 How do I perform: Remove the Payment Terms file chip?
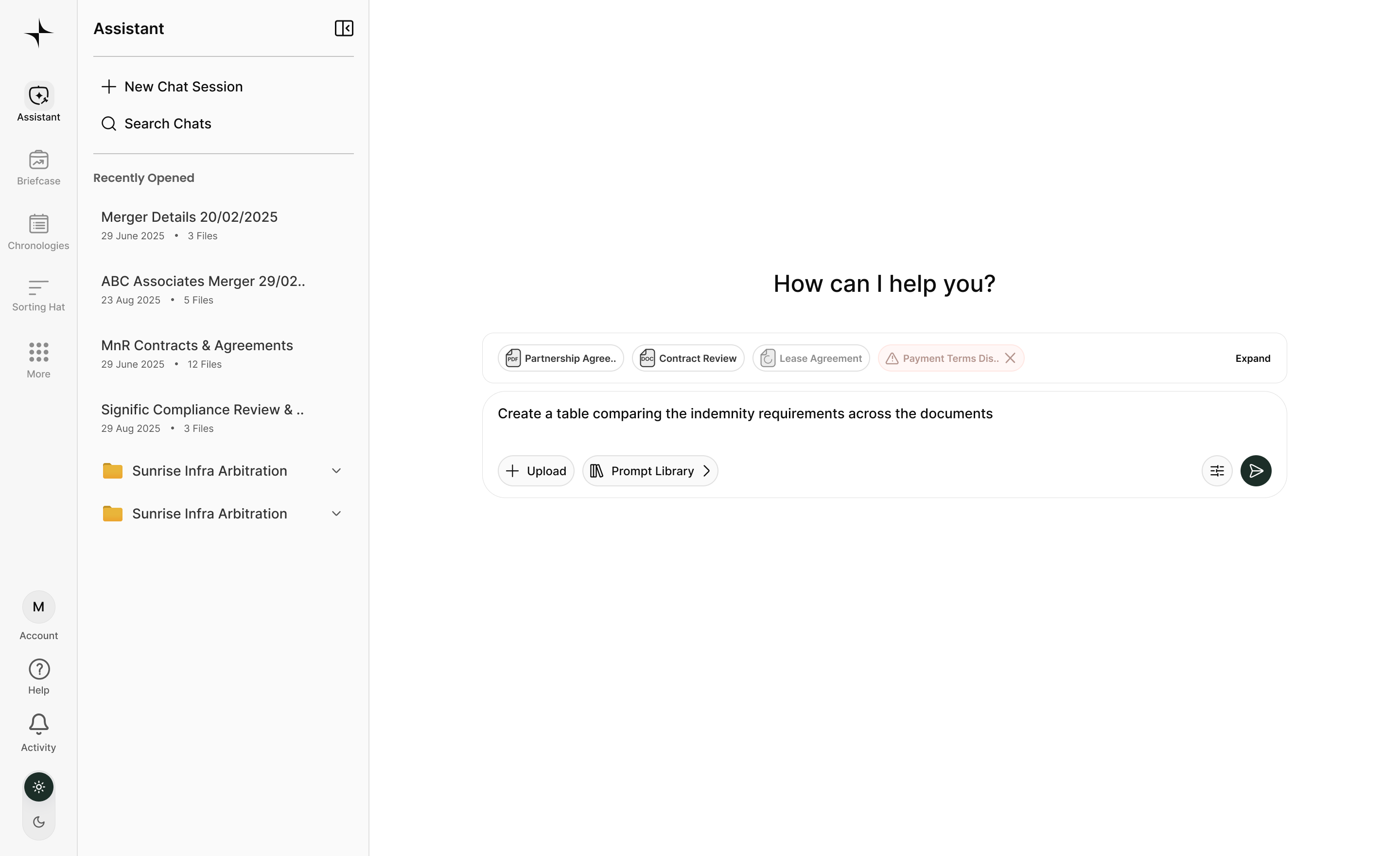(x=1010, y=358)
